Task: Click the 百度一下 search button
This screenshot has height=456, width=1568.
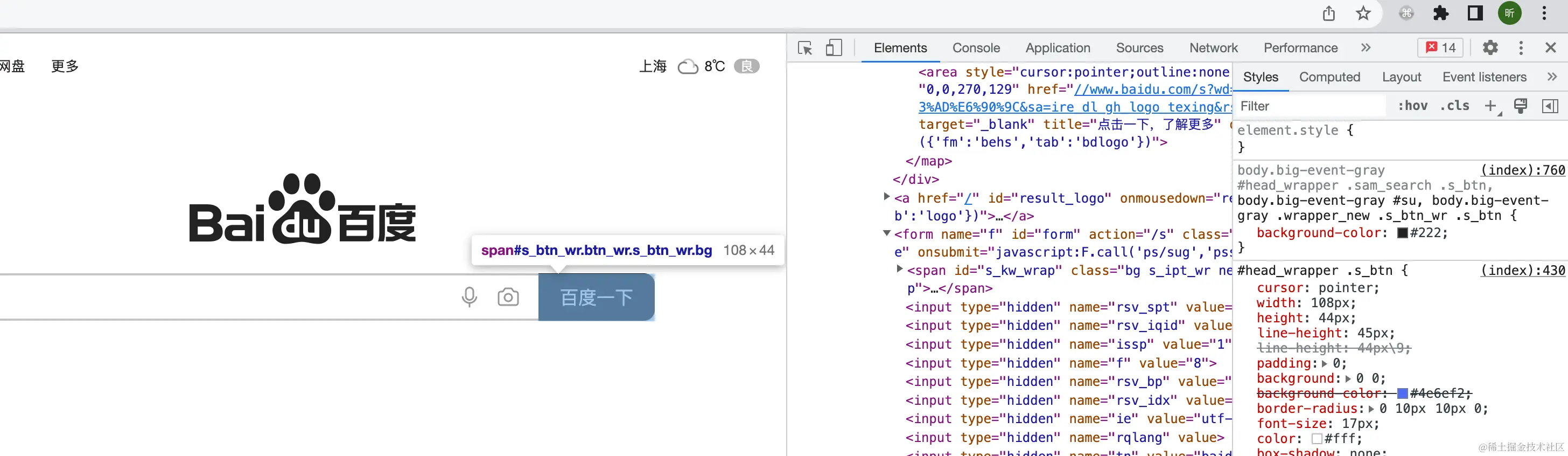Action: pyautogui.click(x=597, y=298)
